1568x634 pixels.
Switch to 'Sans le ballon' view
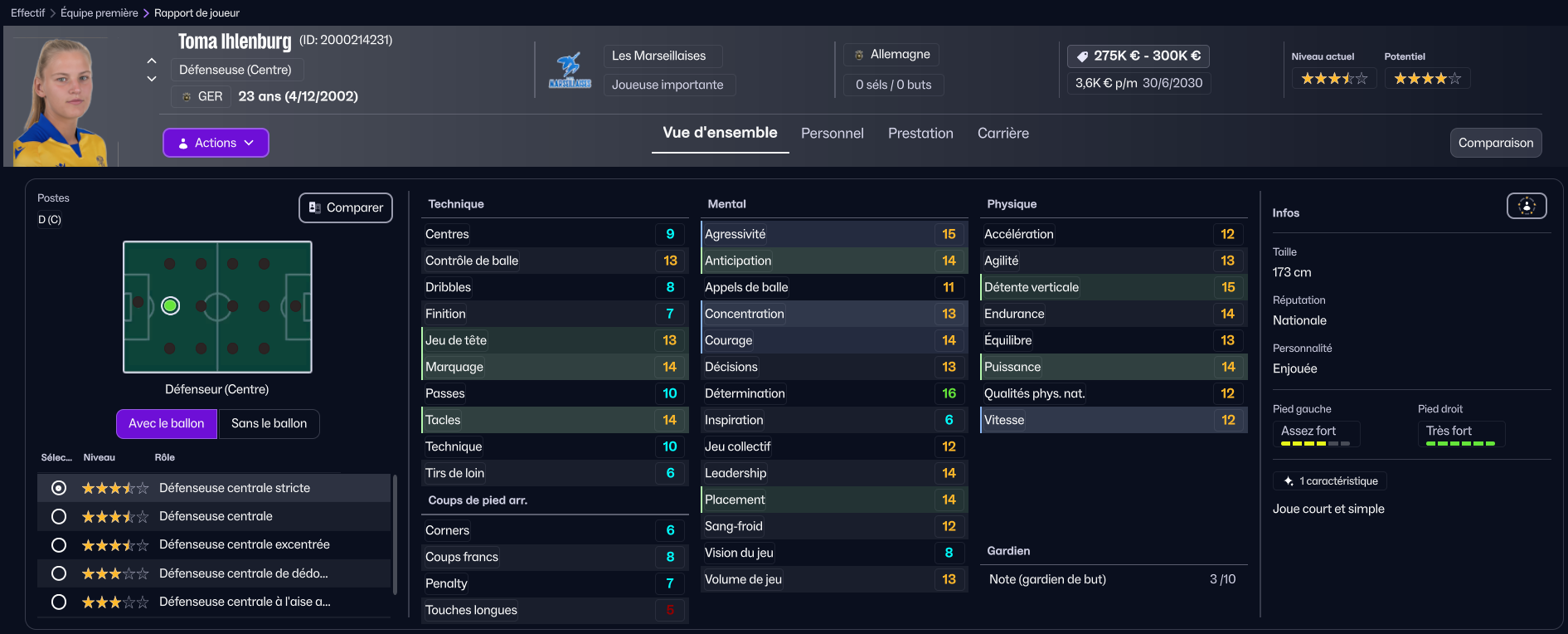click(x=269, y=423)
